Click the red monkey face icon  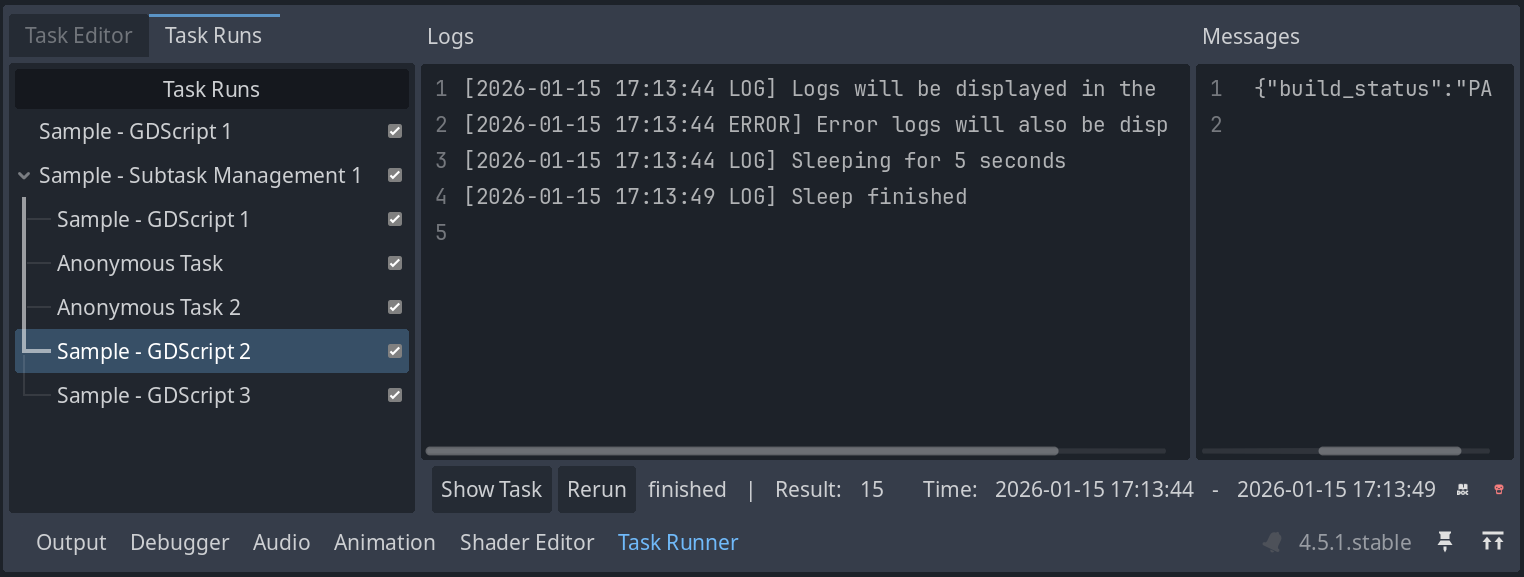point(1497,489)
